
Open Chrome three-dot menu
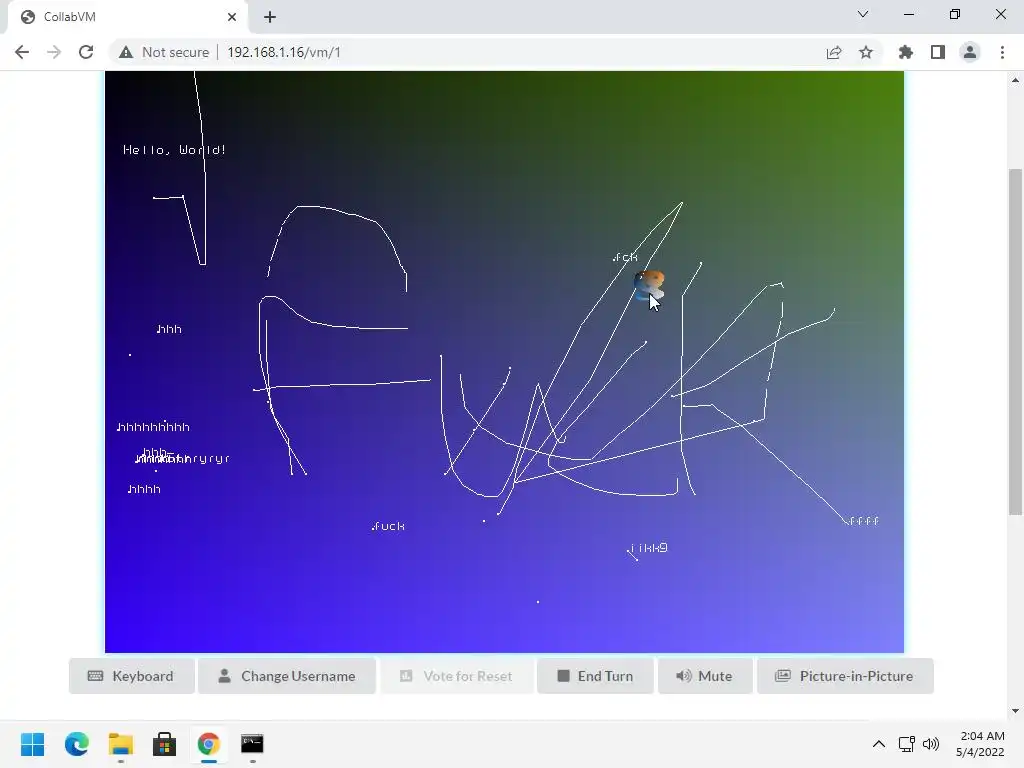tap(1002, 52)
